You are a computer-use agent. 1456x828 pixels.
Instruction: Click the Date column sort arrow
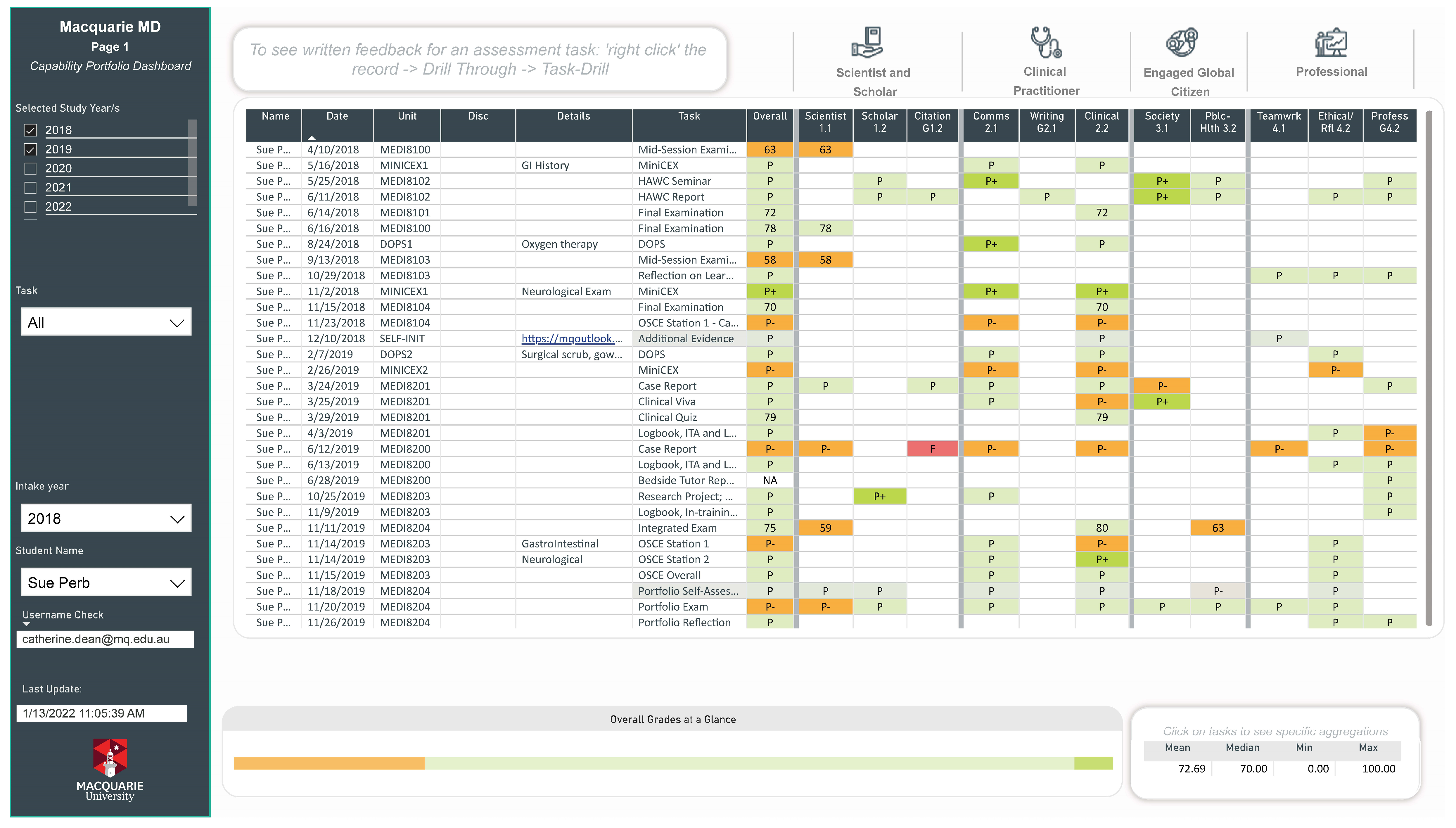312,138
